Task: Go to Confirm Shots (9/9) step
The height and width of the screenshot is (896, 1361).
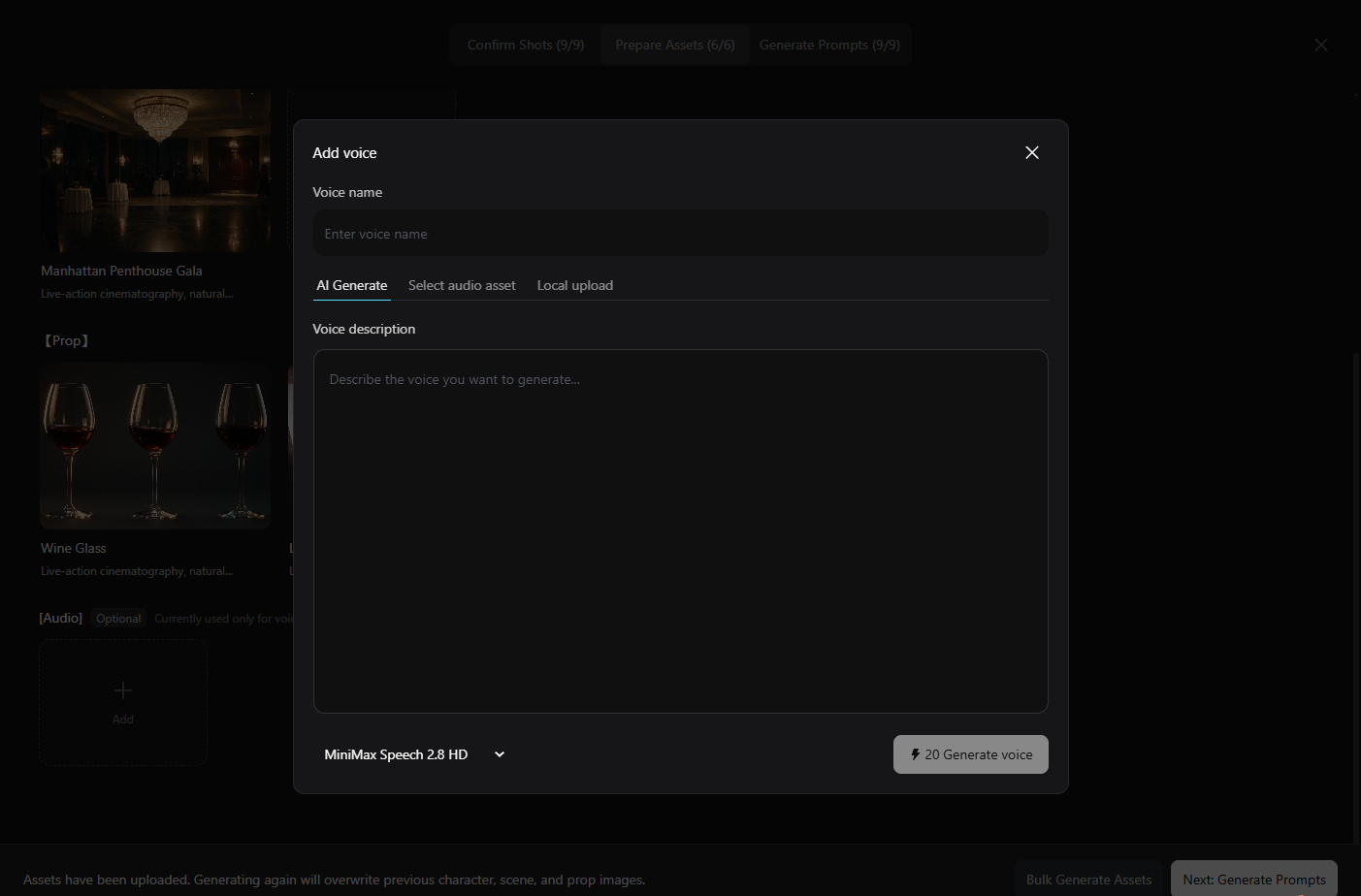Action: pyautogui.click(x=525, y=45)
